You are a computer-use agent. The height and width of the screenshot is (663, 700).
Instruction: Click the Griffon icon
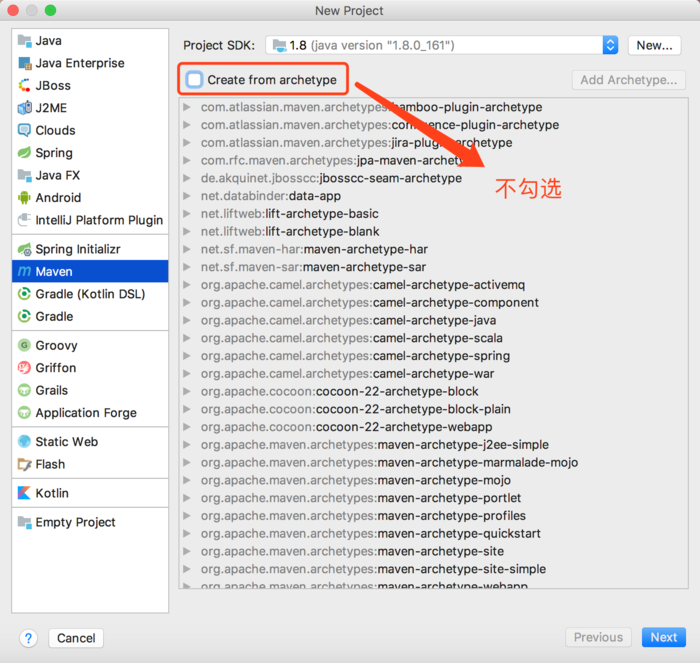pos(25,368)
